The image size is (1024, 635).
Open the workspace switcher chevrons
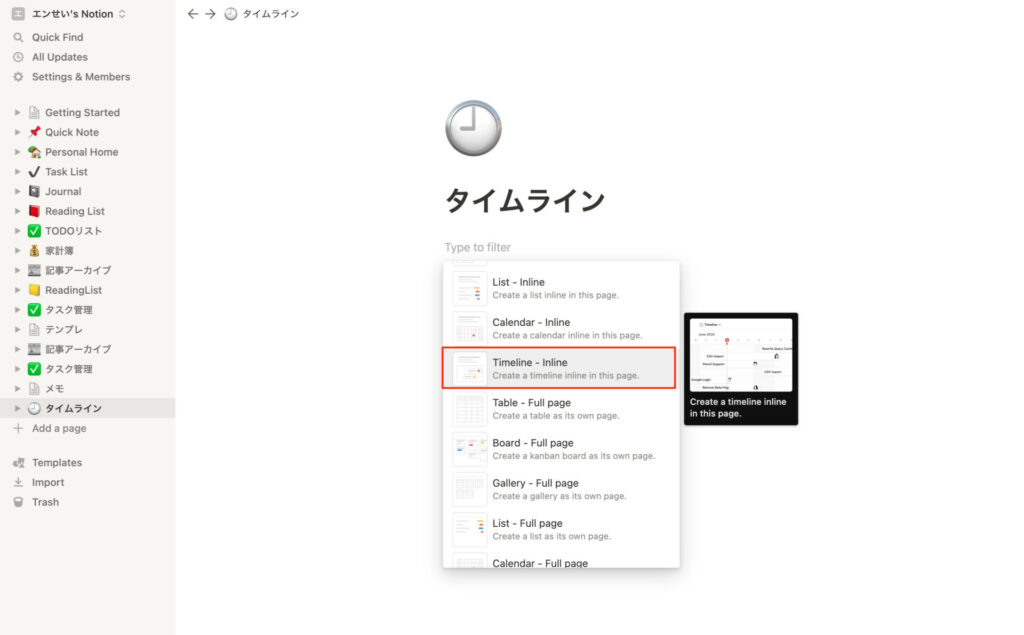pos(122,14)
